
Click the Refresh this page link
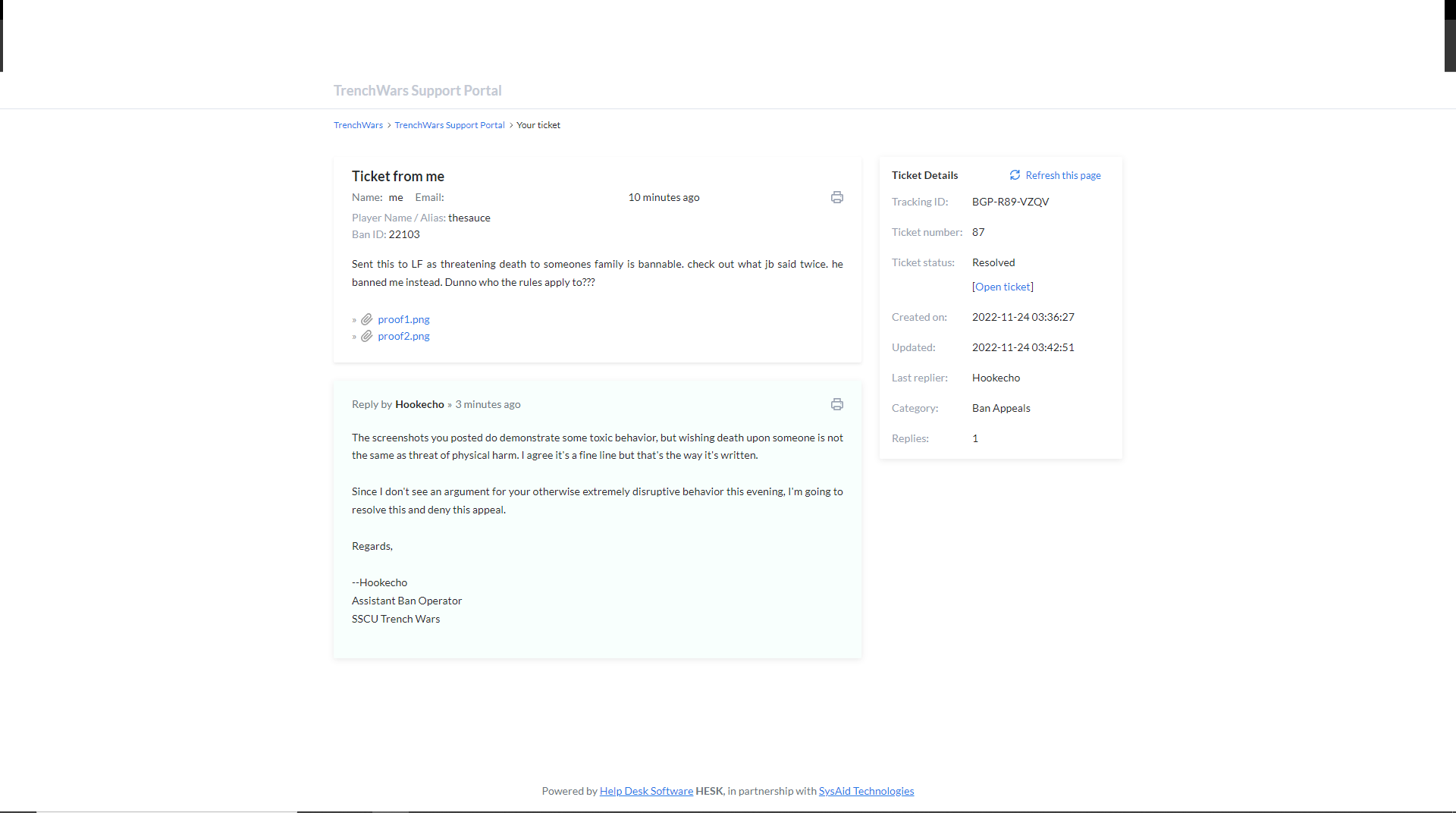pos(1062,175)
